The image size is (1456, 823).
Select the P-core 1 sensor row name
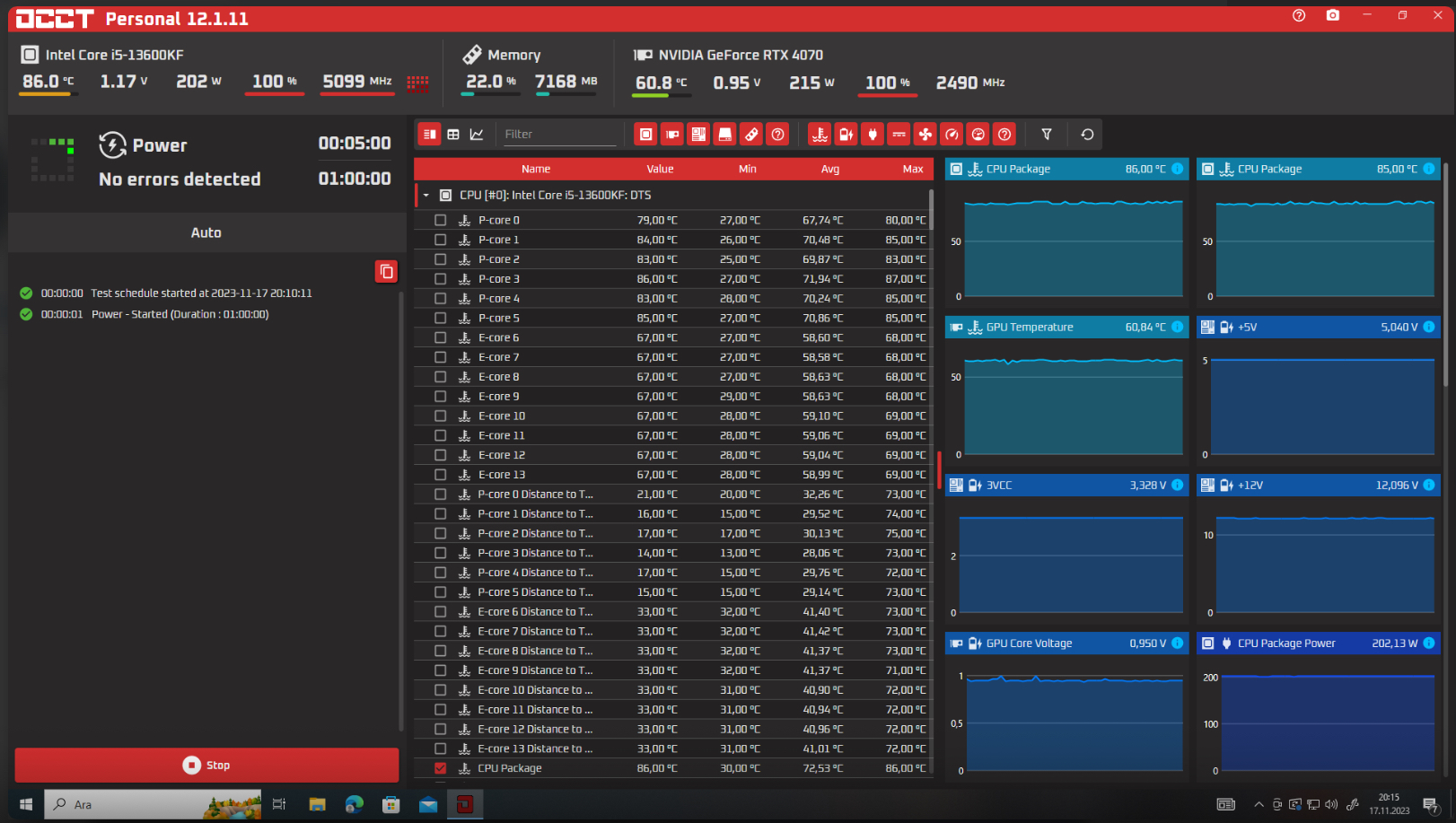pos(499,240)
